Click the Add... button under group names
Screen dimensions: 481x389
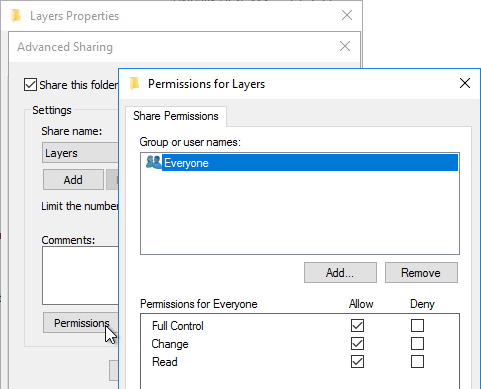pos(340,273)
